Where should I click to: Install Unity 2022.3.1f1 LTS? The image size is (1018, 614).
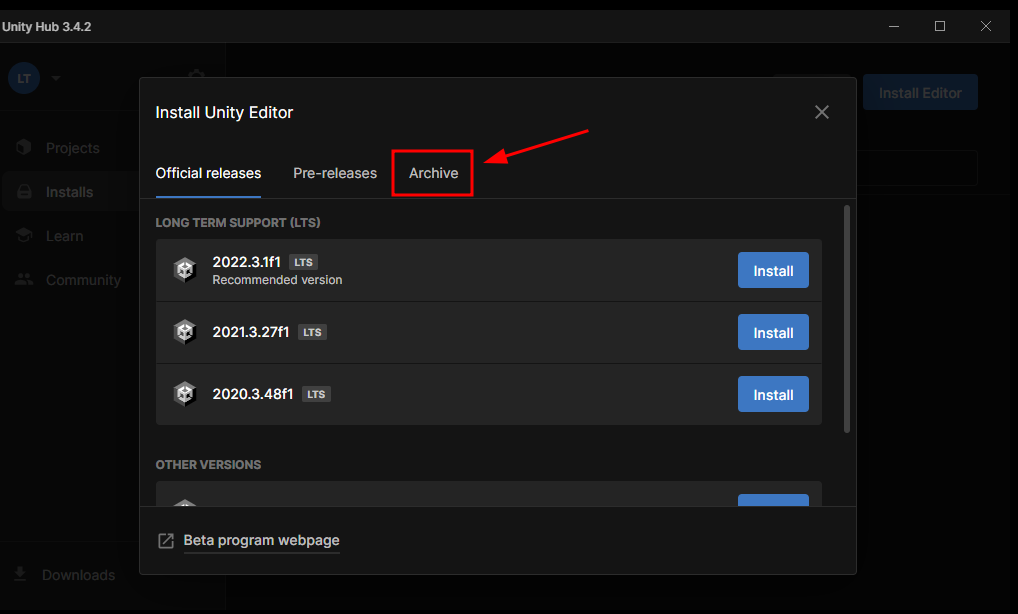[773, 271]
